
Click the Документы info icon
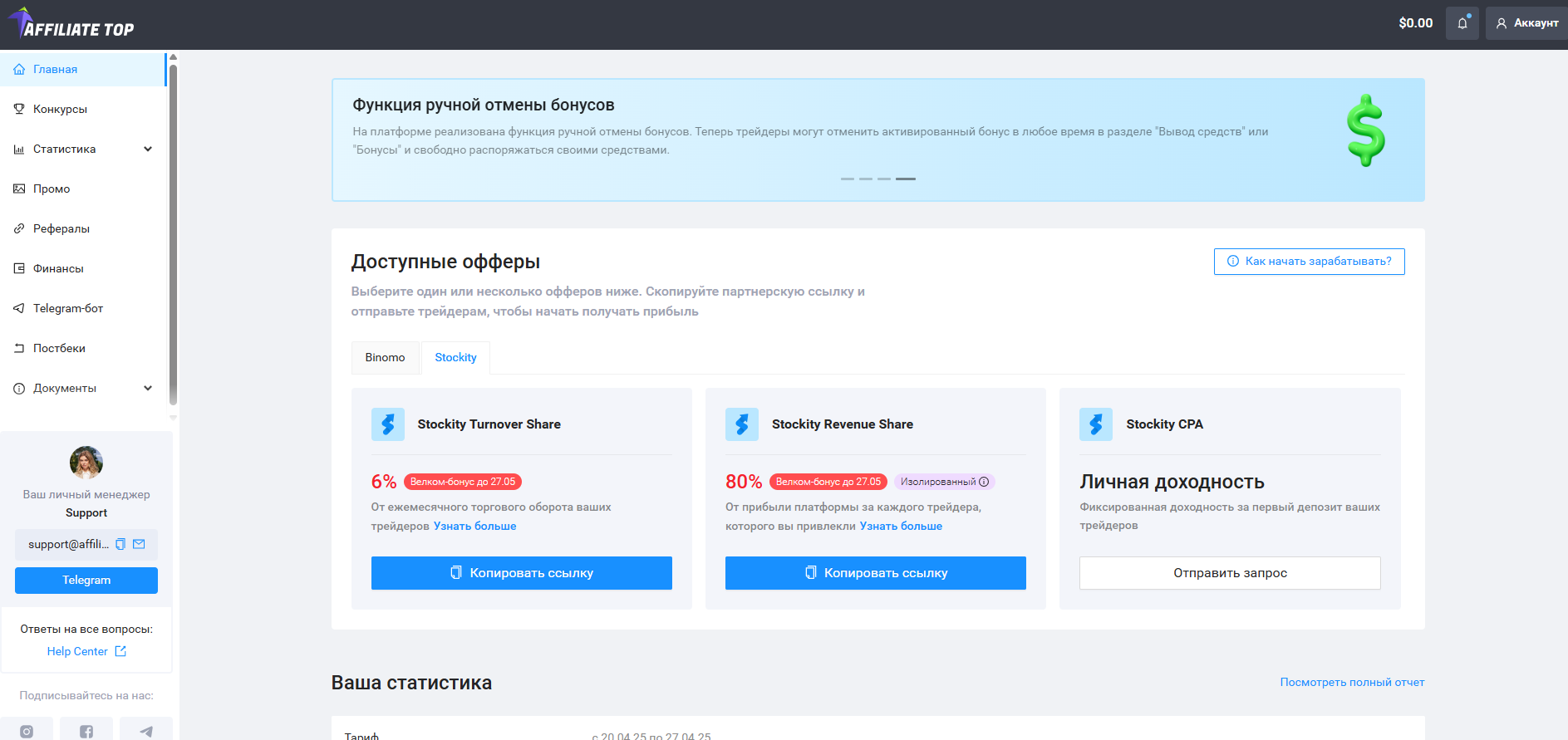click(19, 388)
